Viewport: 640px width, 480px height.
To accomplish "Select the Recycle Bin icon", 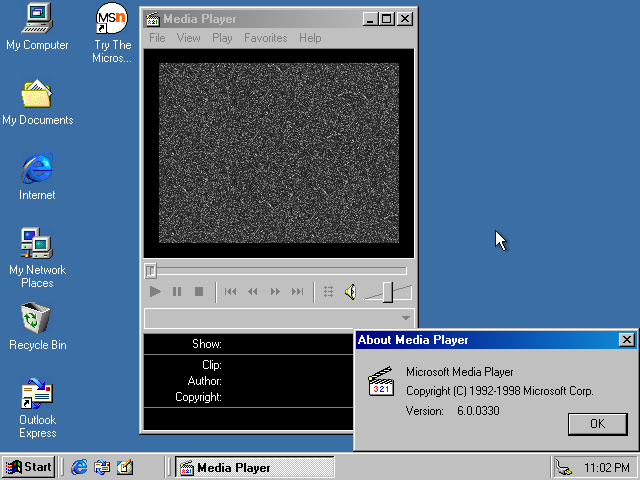I will (37, 327).
